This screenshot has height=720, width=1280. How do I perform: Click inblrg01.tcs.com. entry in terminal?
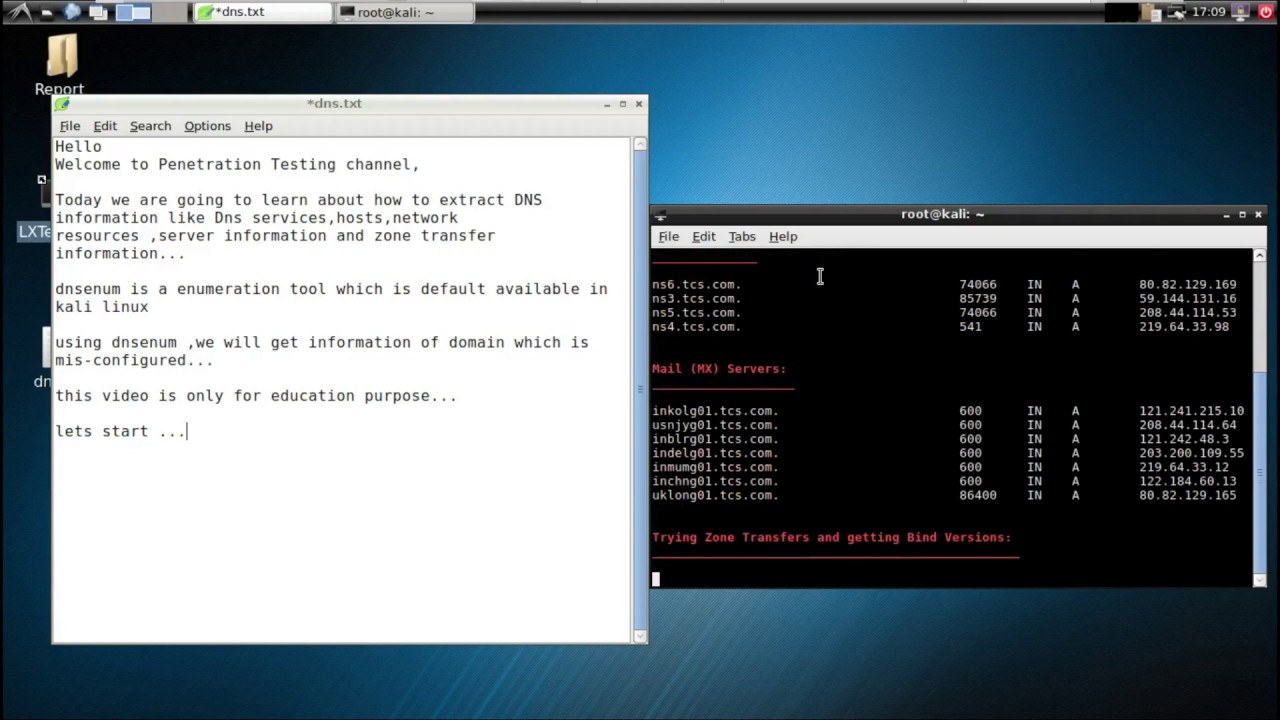coord(715,439)
